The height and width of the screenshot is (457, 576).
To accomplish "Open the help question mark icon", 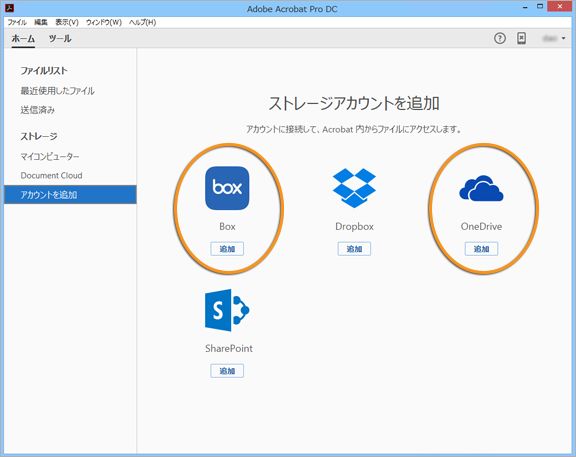I will click(x=500, y=38).
